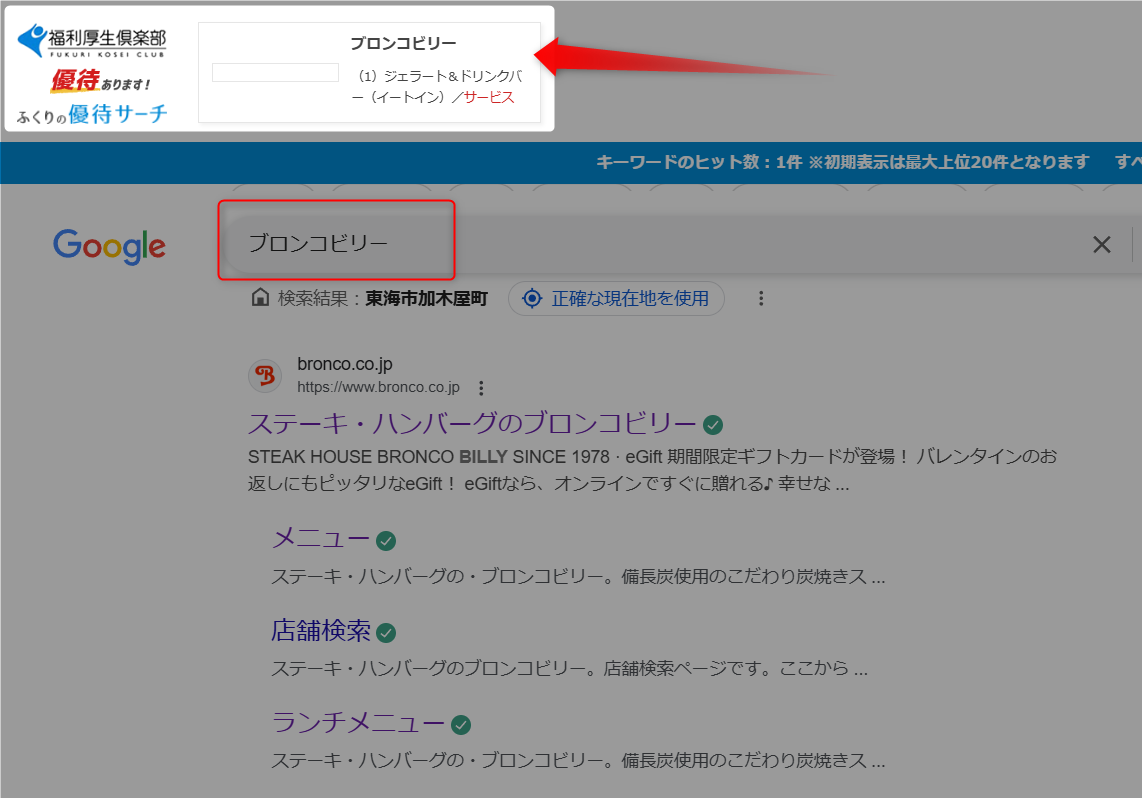Click the Bronco Billy site favicon
1142x798 pixels.
(265, 375)
